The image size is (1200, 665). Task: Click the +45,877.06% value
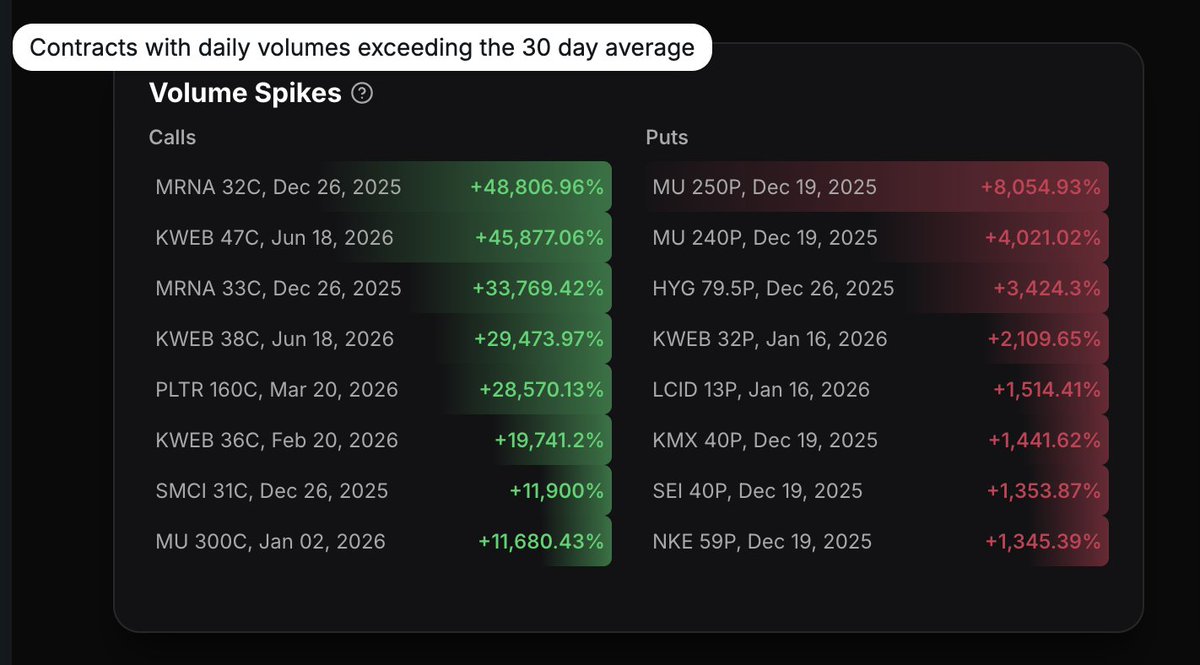(539, 238)
